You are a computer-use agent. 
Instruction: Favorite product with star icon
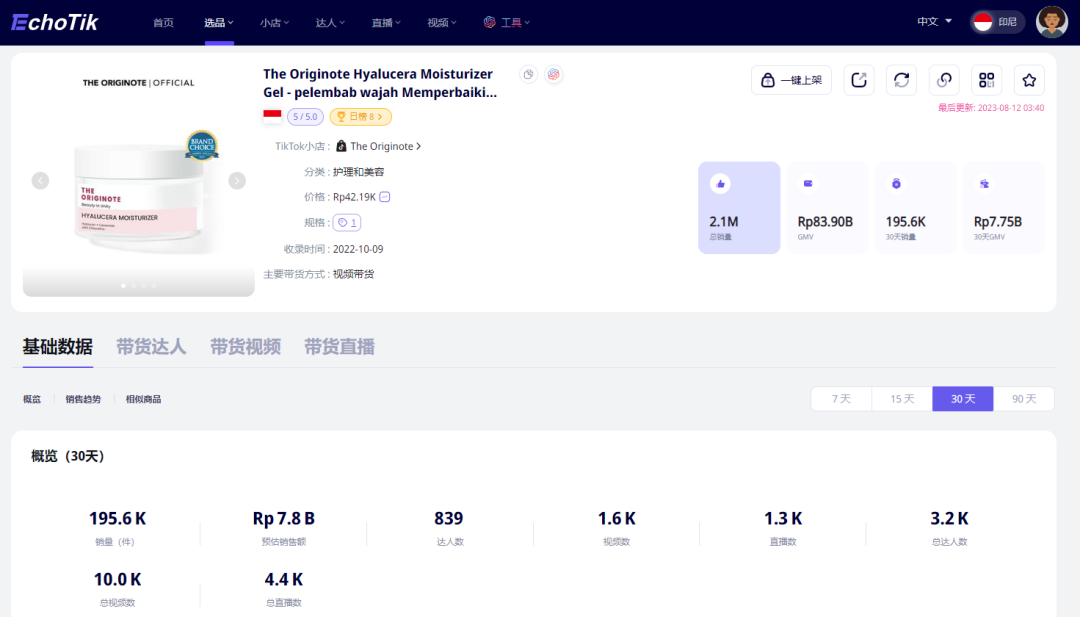(1029, 80)
